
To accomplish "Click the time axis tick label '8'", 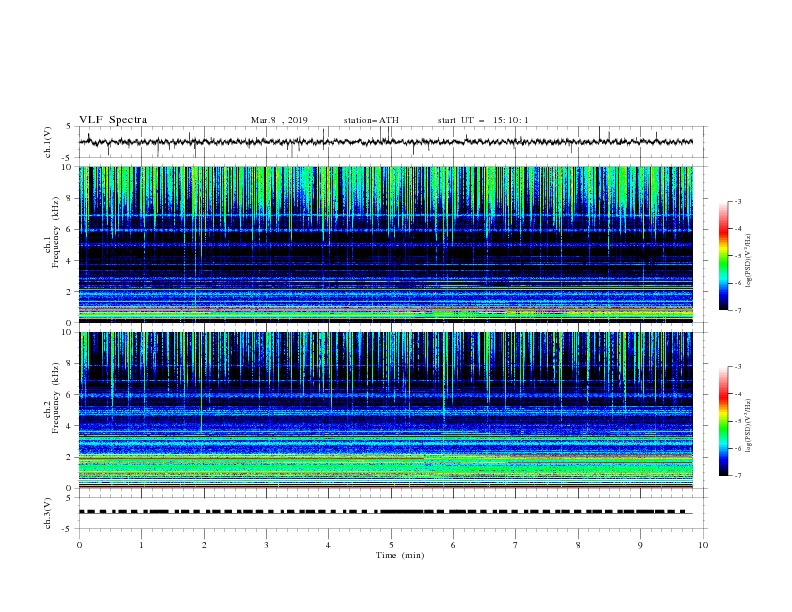I will tap(578, 545).
